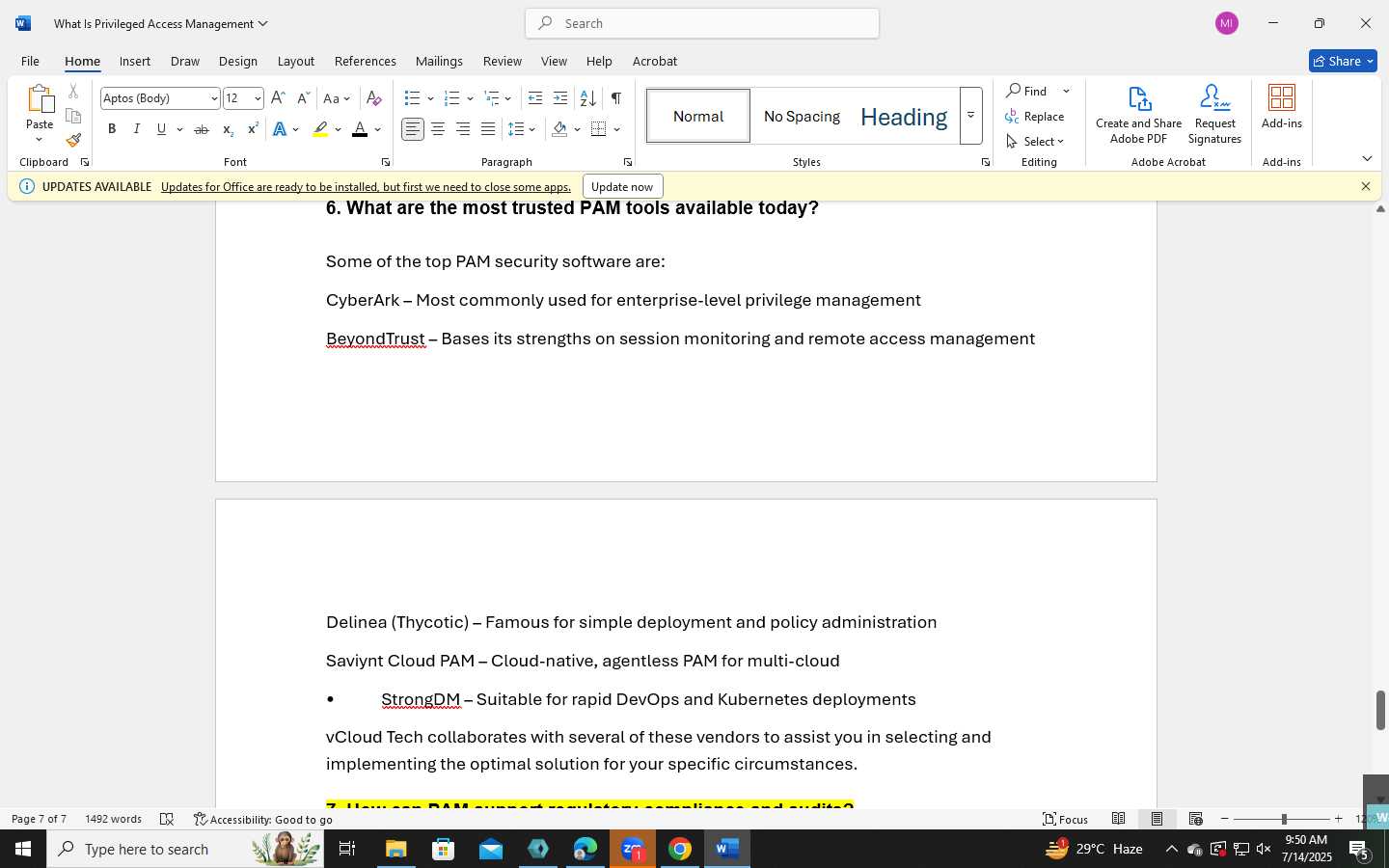Apply text highlight color marker
This screenshot has height=868, width=1389.
click(320, 129)
